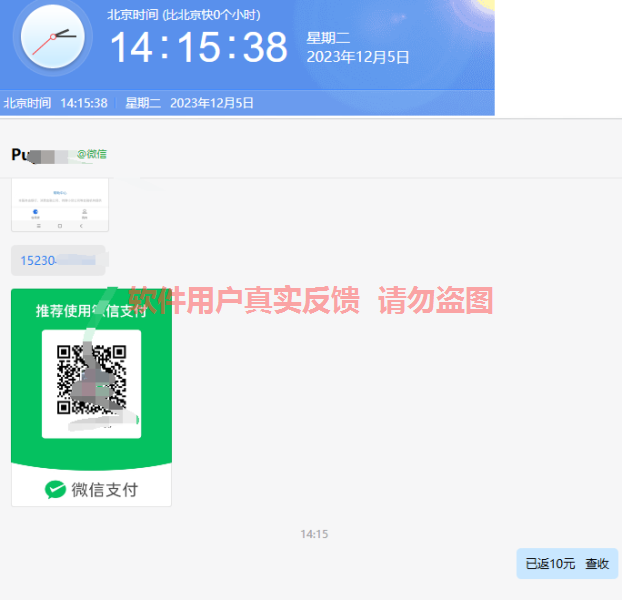This screenshot has height=600, width=622.
Task: Click the WeChat Pay logo icon
Action: 55,490
